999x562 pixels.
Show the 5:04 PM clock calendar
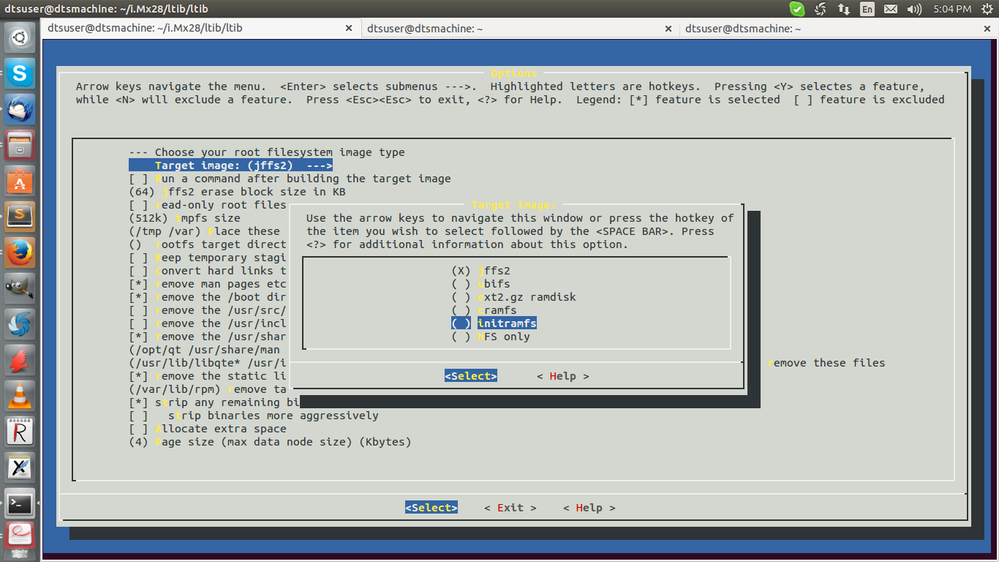coord(952,9)
